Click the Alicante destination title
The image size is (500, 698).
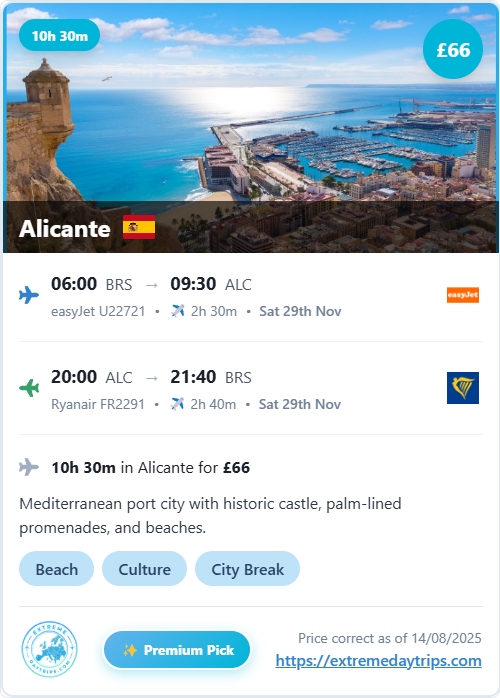click(65, 228)
